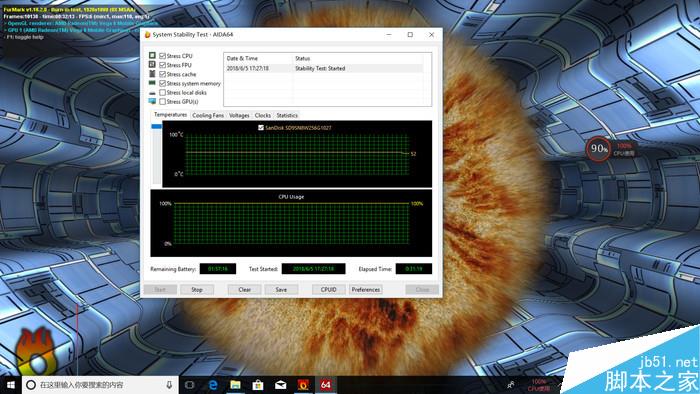Select blue sensor bar left of temperature graph

(x=156, y=126)
